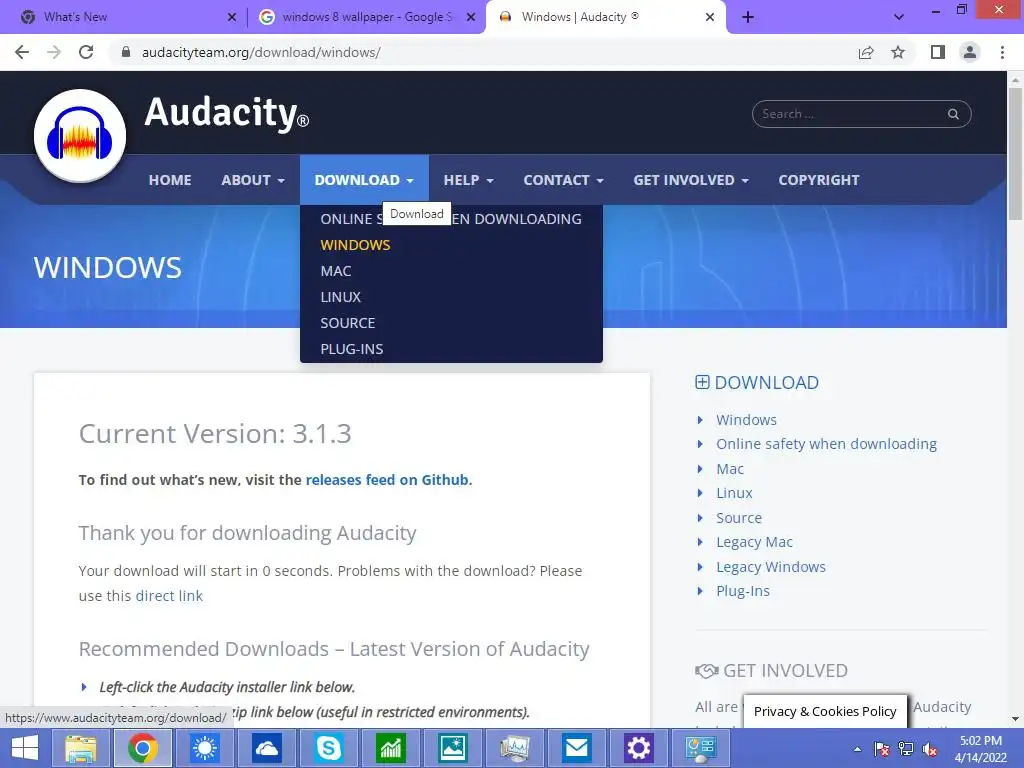Click the padlock site info icon
This screenshot has height=768, width=1024.
pos(126,52)
